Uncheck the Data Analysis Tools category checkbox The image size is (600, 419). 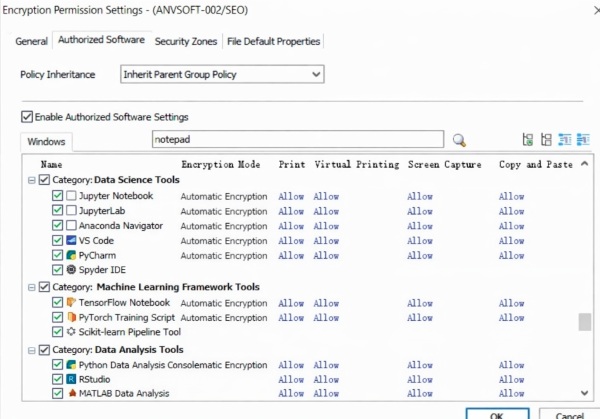(44, 350)
